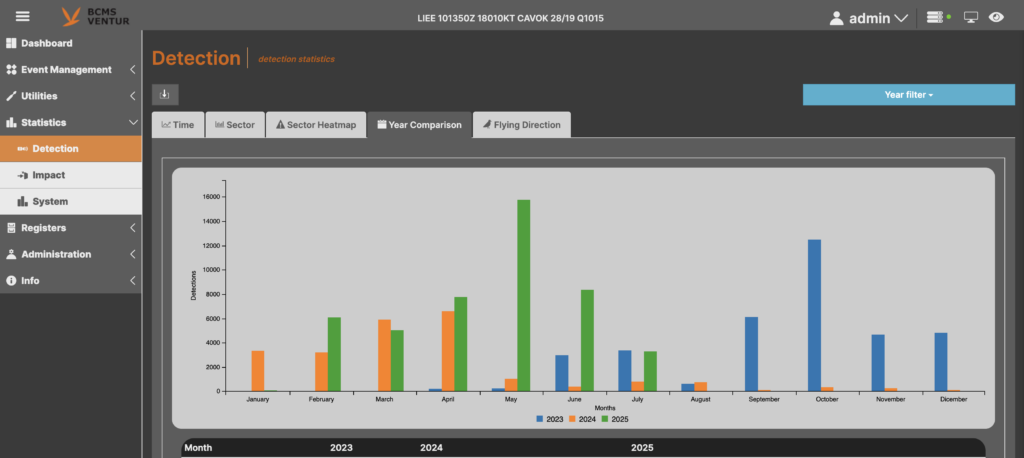
Task: Click the Detection sidebar item icon
Action: tap(23, 149)
